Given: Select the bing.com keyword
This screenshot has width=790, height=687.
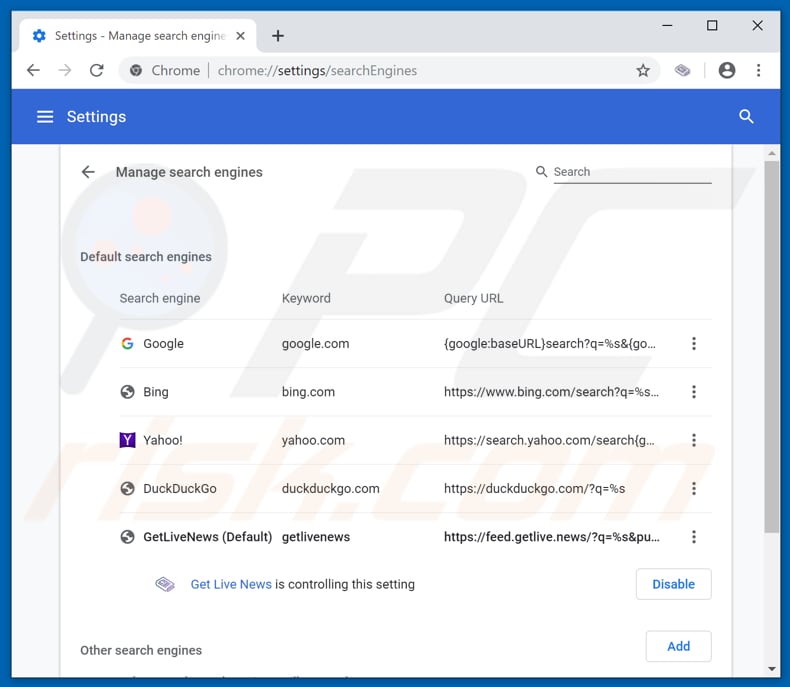Looking at the screenshot, I should pyautogui.click(x=308, y=392).
